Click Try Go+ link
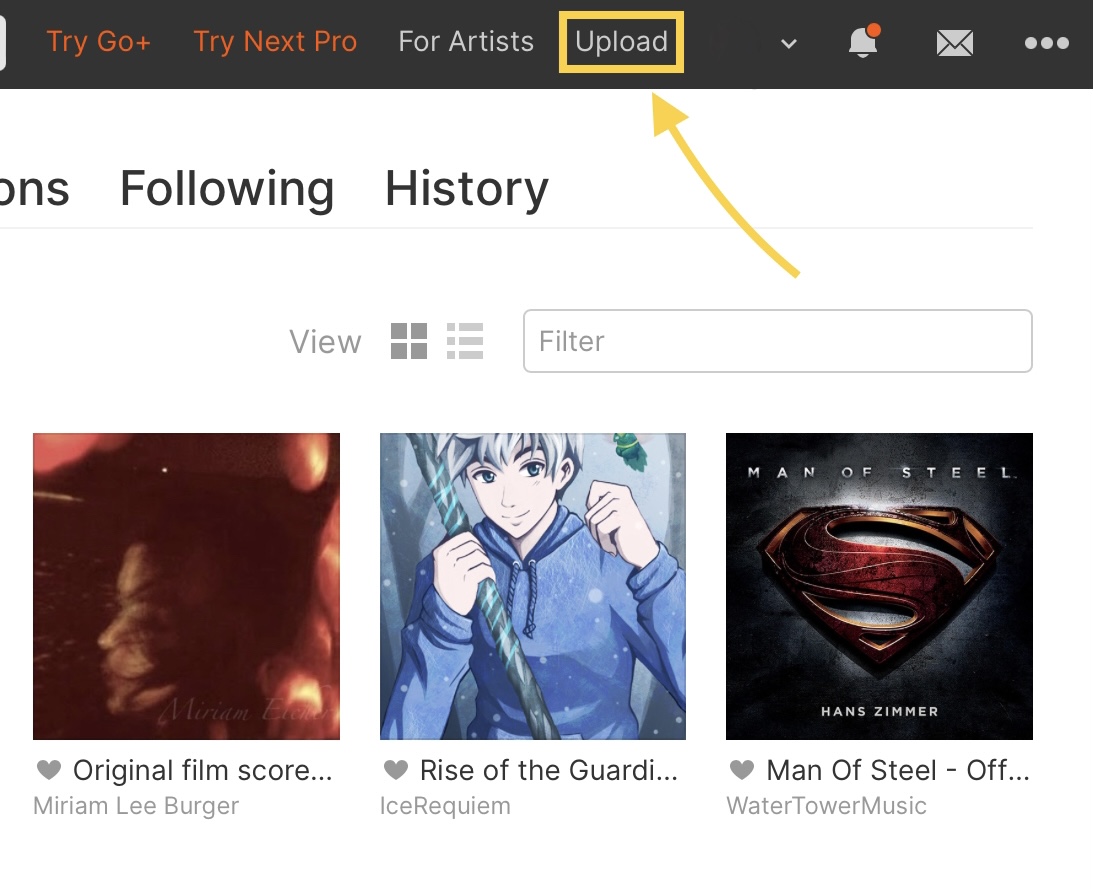The image size is (1093, 889). click(98, 42)
